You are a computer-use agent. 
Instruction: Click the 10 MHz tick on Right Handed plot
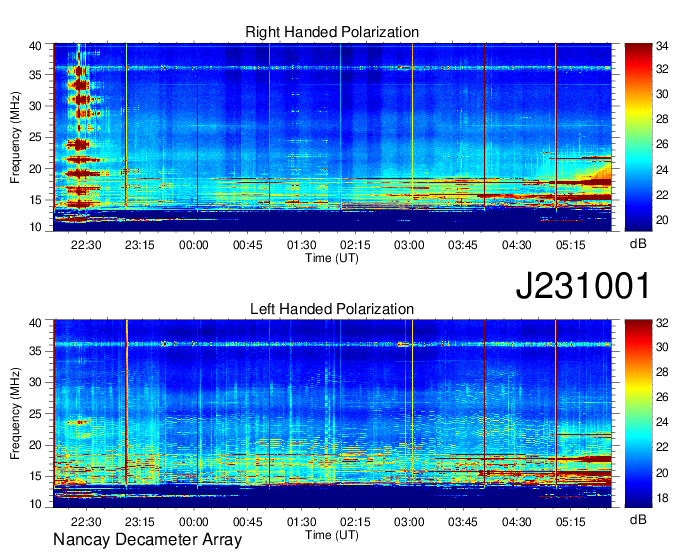[35, 227]
